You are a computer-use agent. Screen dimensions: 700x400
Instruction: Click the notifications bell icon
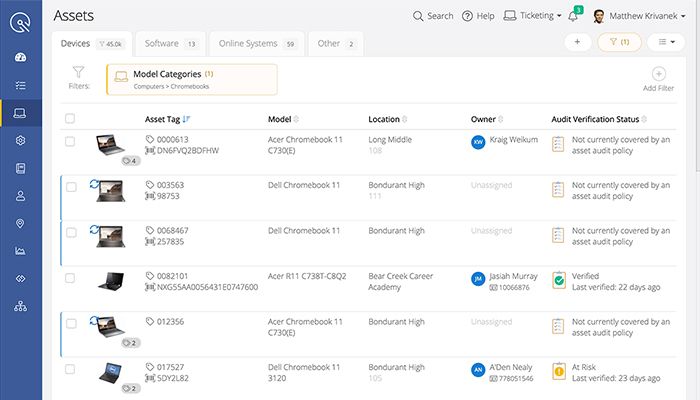pyautogui.click(x=573, y=16)
